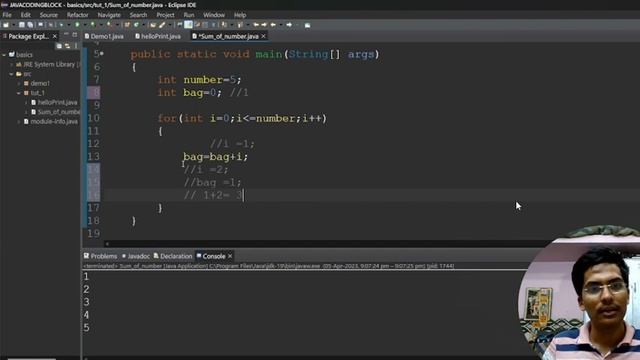Screen dimensions: 640x360
Task: Toggle Link with Editor in Package Explorer
Action: pyautogui.click(x=67, y=46)
